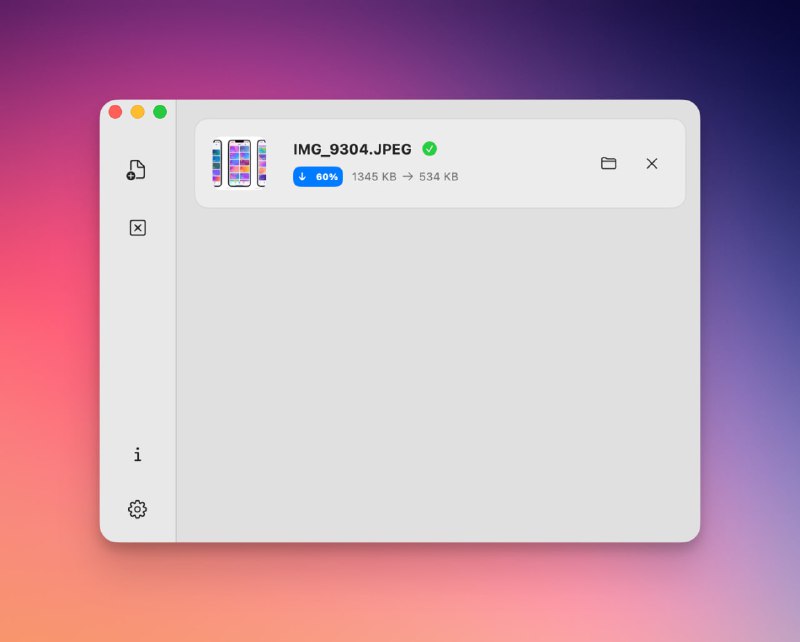Click the blue 60% savings badge
The image size is (800, 642).
317,176
